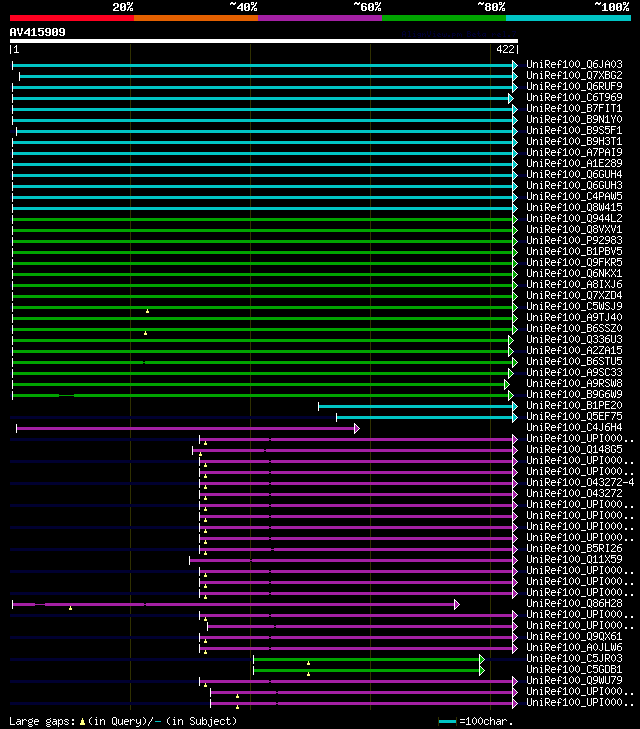
Task: Click the UniRef100_Q8VXV1 label
Action: tap(574, 229)
